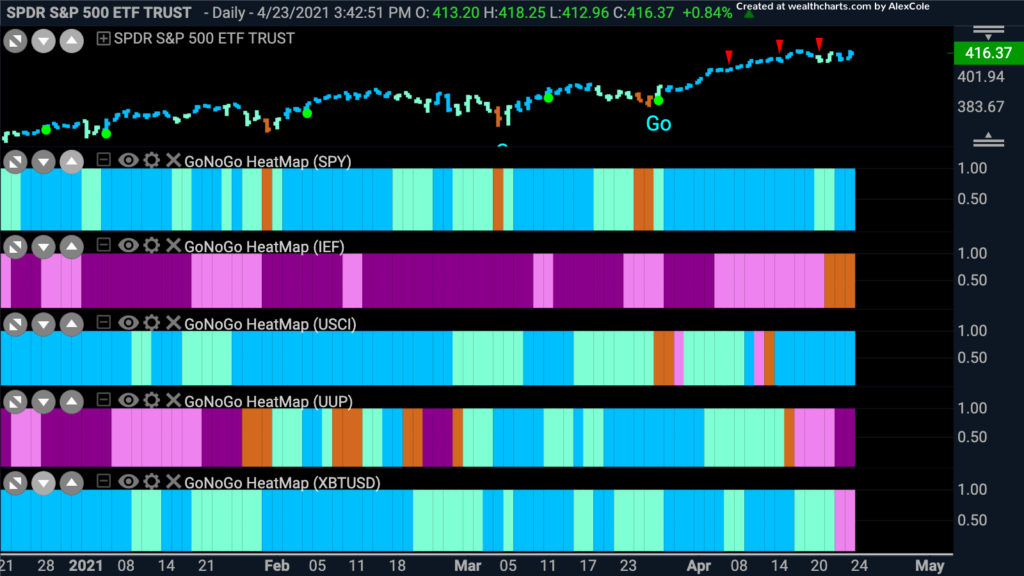Click the green dot above the Go label
1024x576 pixels.
[658, 100]
